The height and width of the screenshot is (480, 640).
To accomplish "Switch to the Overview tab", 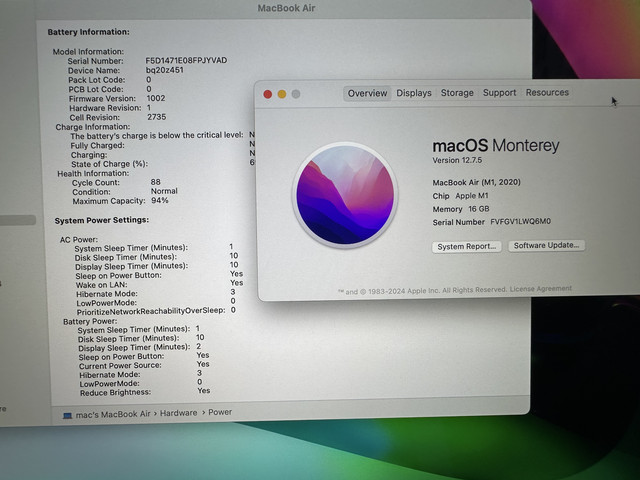I will pyautogui.click(x=367, y=93).
